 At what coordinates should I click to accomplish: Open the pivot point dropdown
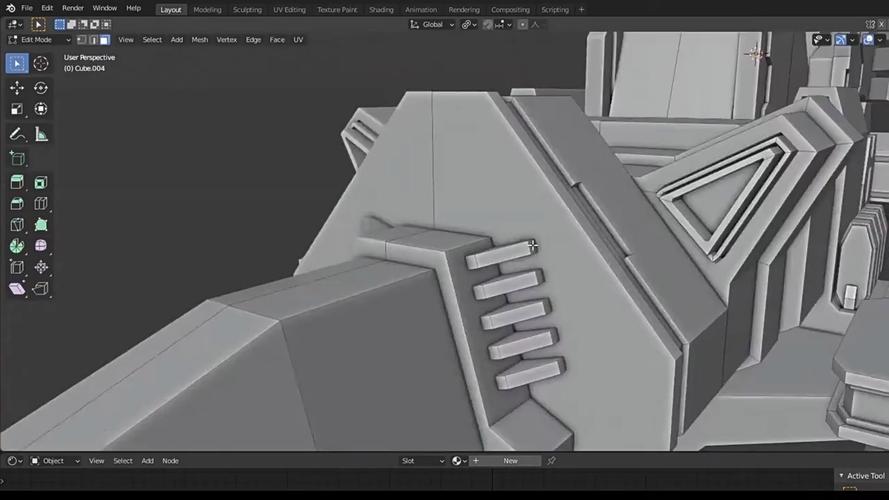(x=469, y=24)
